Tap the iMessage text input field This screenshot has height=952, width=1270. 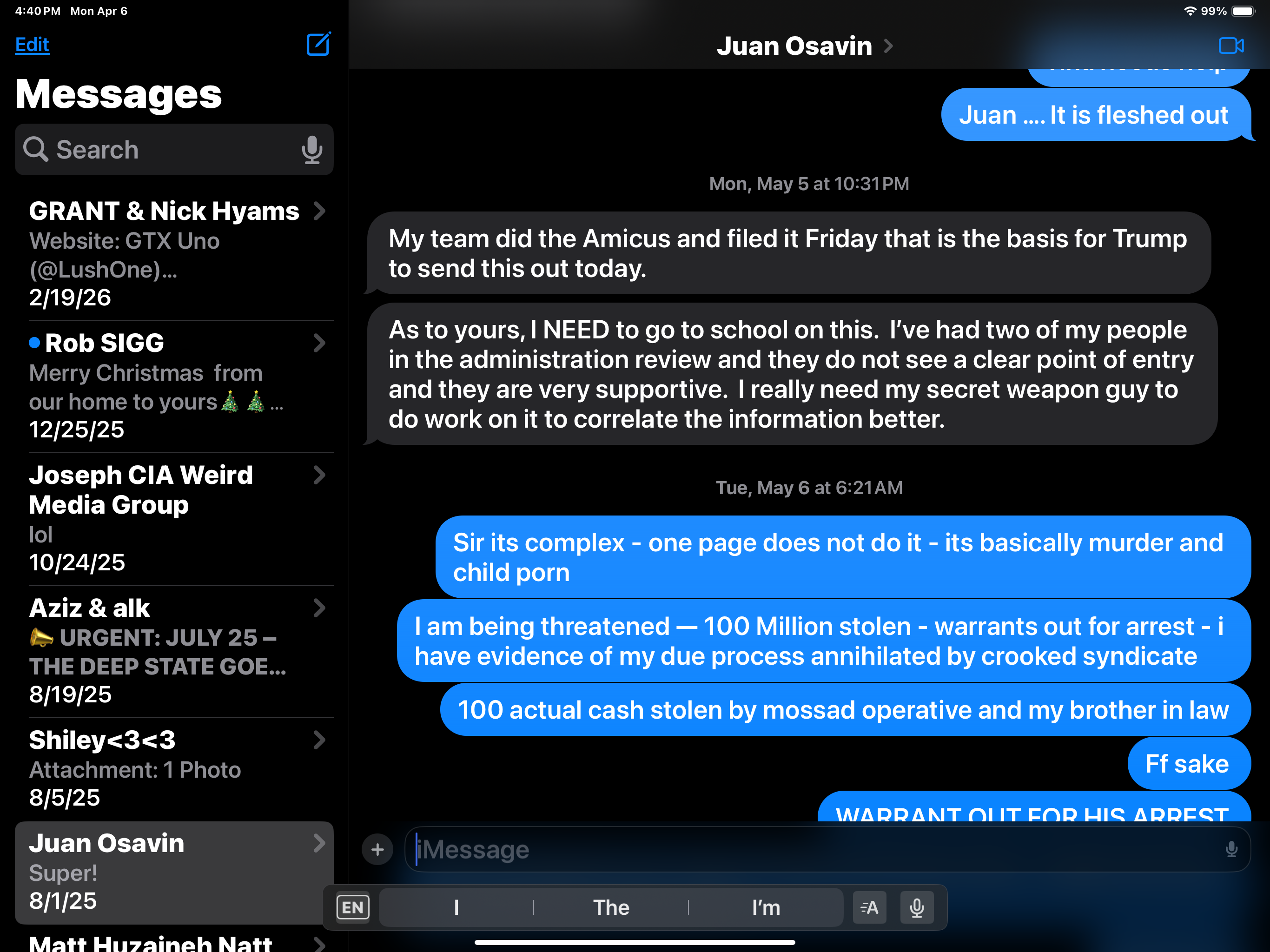[x=804, y=849]
